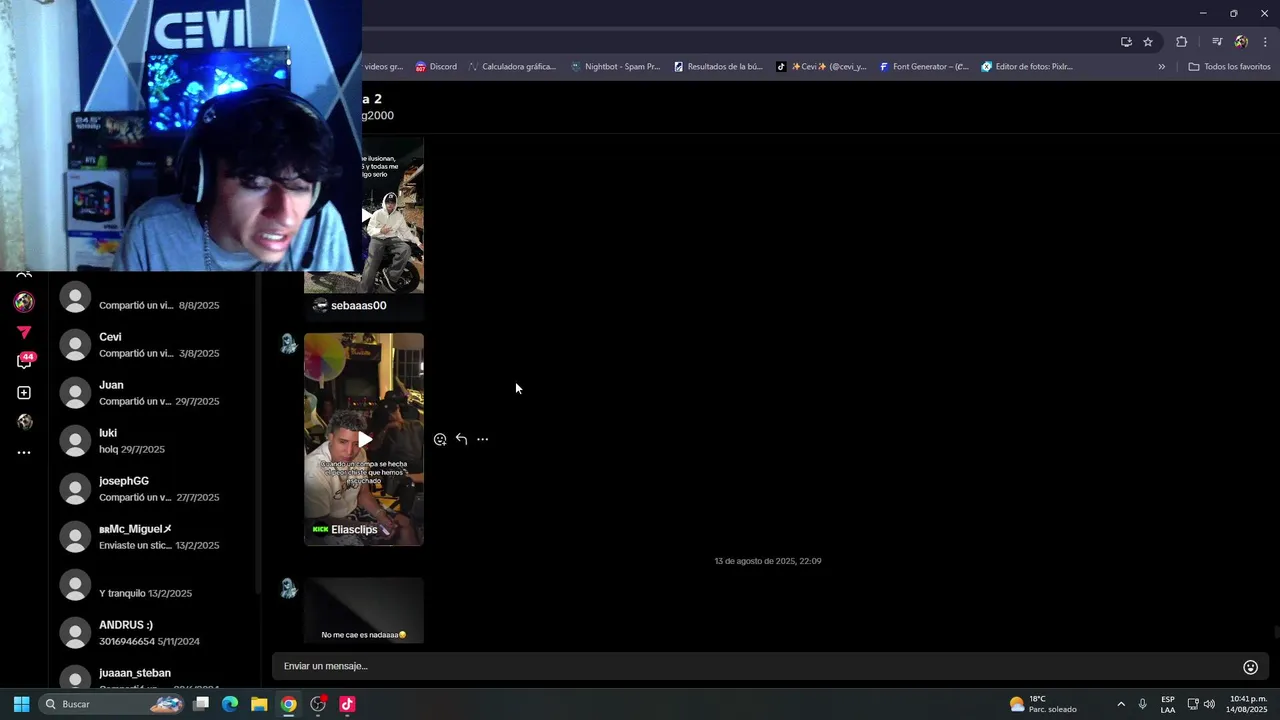
Task: Open the weather widget showing 18°C
Action: click(1043, 704)
